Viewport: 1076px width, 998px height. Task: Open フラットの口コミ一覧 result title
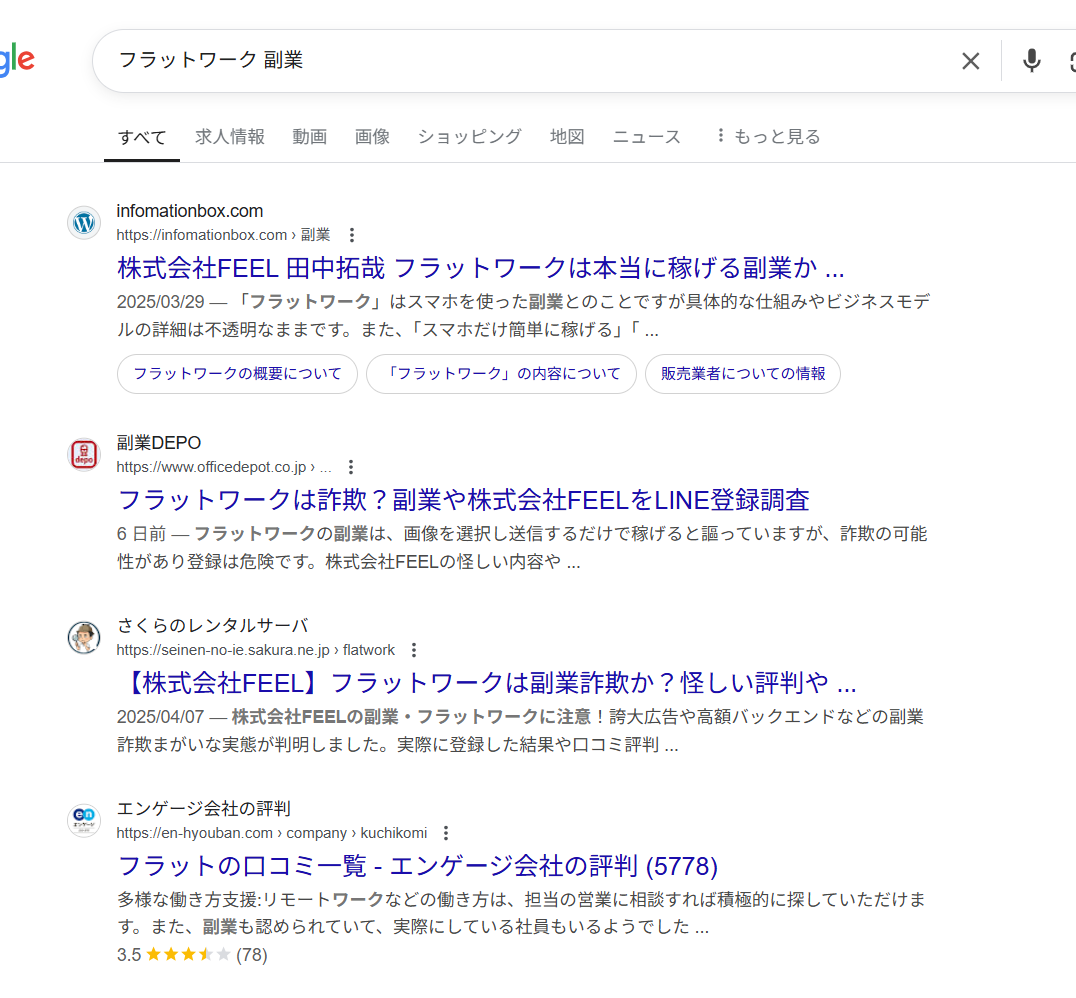[x=417, y=866]
